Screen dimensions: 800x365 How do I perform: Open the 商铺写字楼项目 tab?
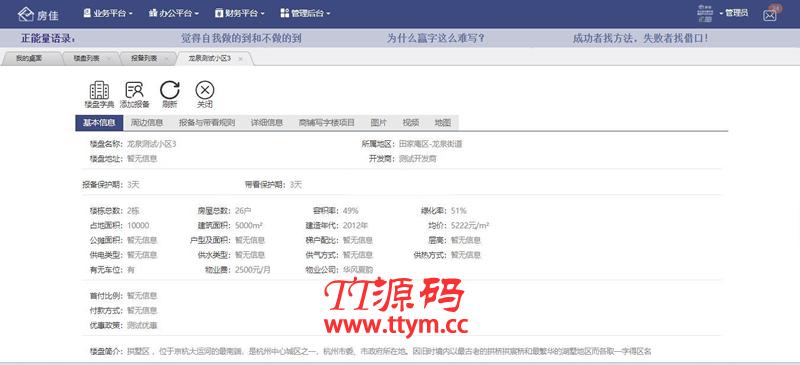[x=327, y=123]
